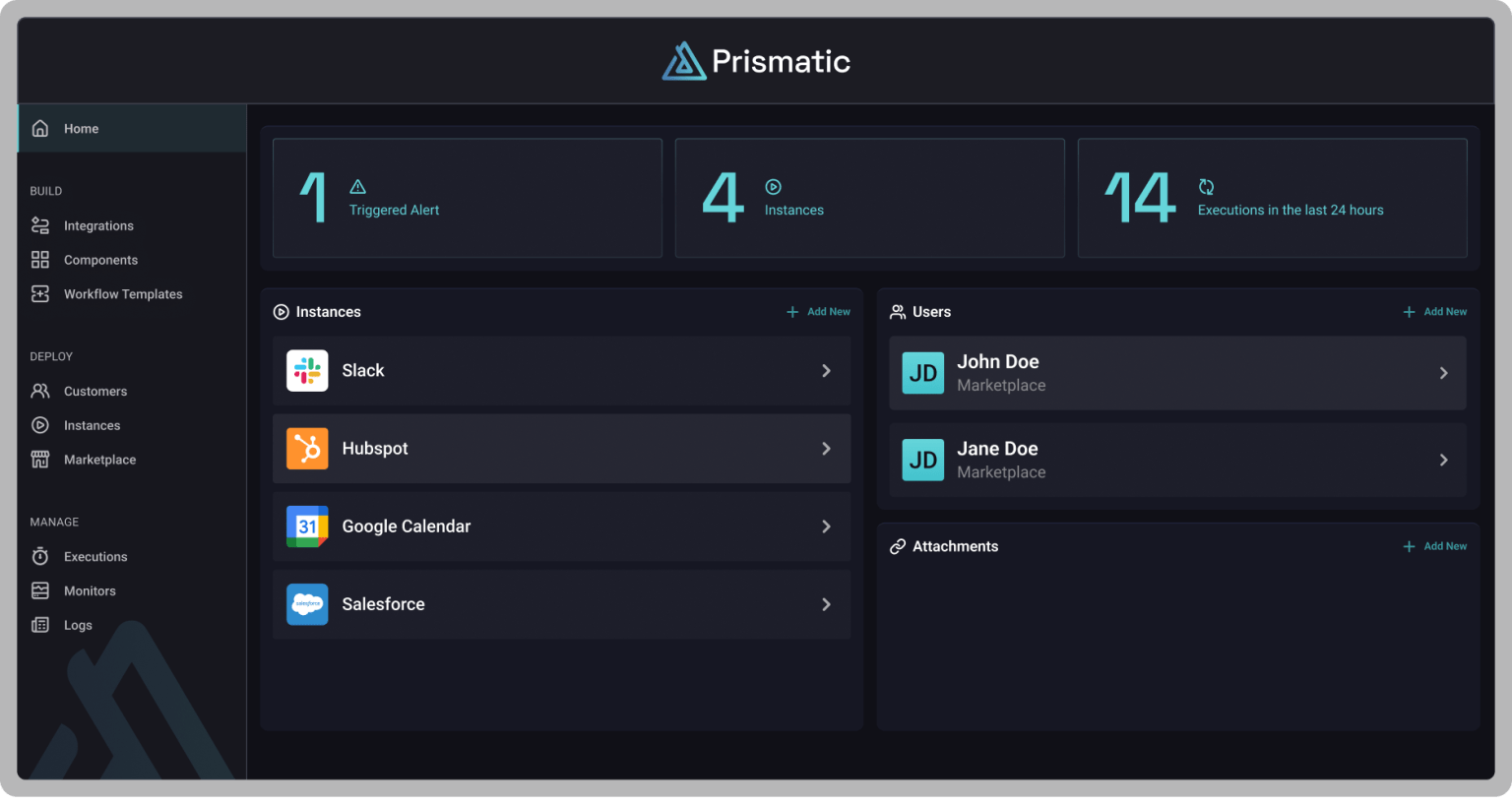Screen dimensions: 1512x804
Task: Click Marketplace label under Jane Doe
Action: (1001, 472)
